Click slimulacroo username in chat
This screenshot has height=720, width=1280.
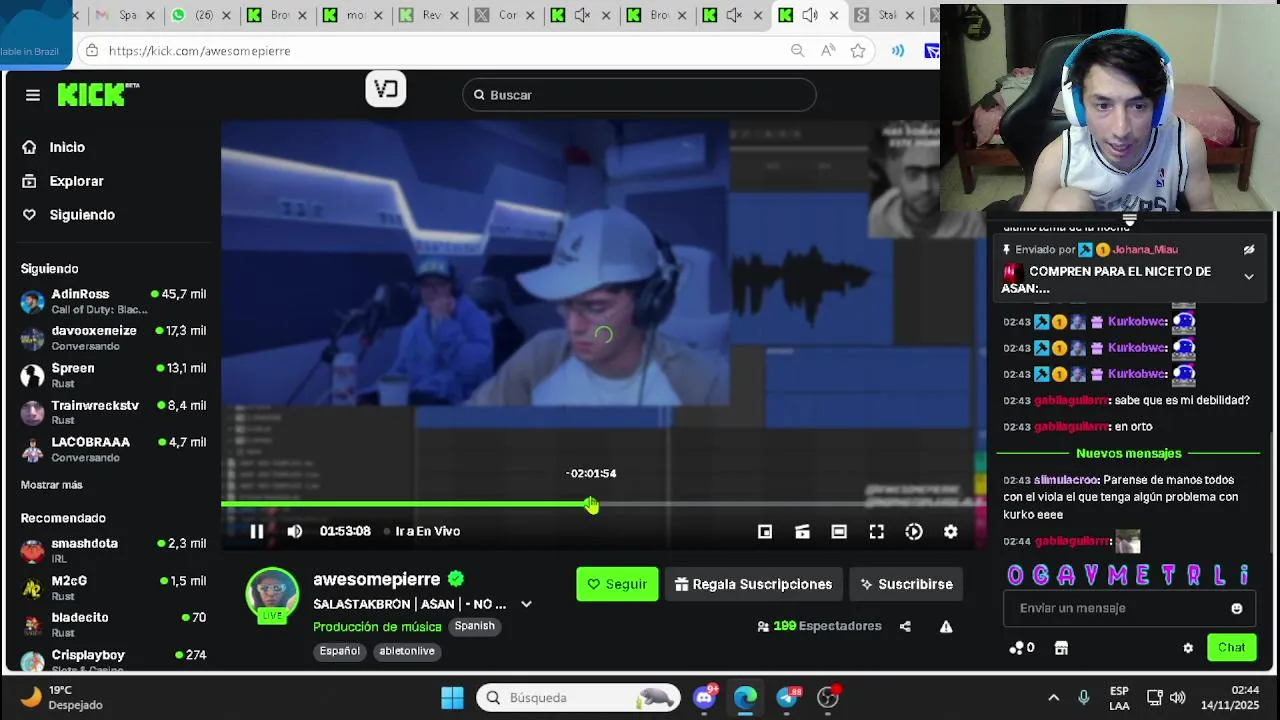click(1067, 480)
